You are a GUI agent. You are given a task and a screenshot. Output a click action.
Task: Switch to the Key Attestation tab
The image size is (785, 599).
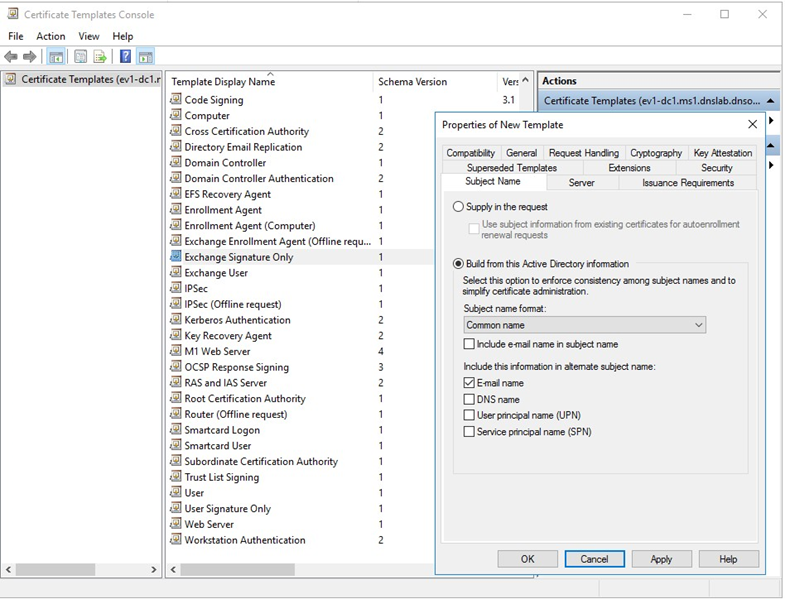pos(722,153)
